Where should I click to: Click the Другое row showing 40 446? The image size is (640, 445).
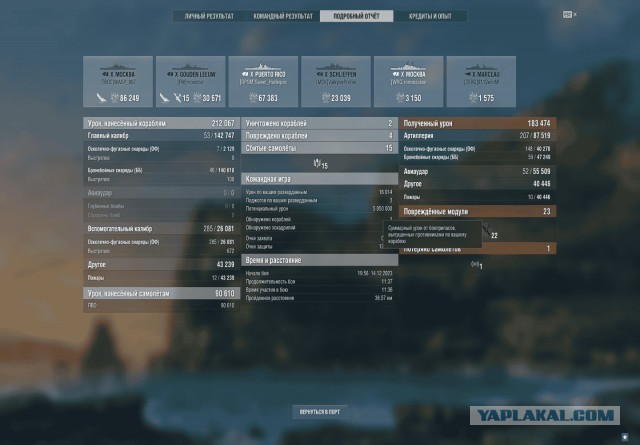478,184
